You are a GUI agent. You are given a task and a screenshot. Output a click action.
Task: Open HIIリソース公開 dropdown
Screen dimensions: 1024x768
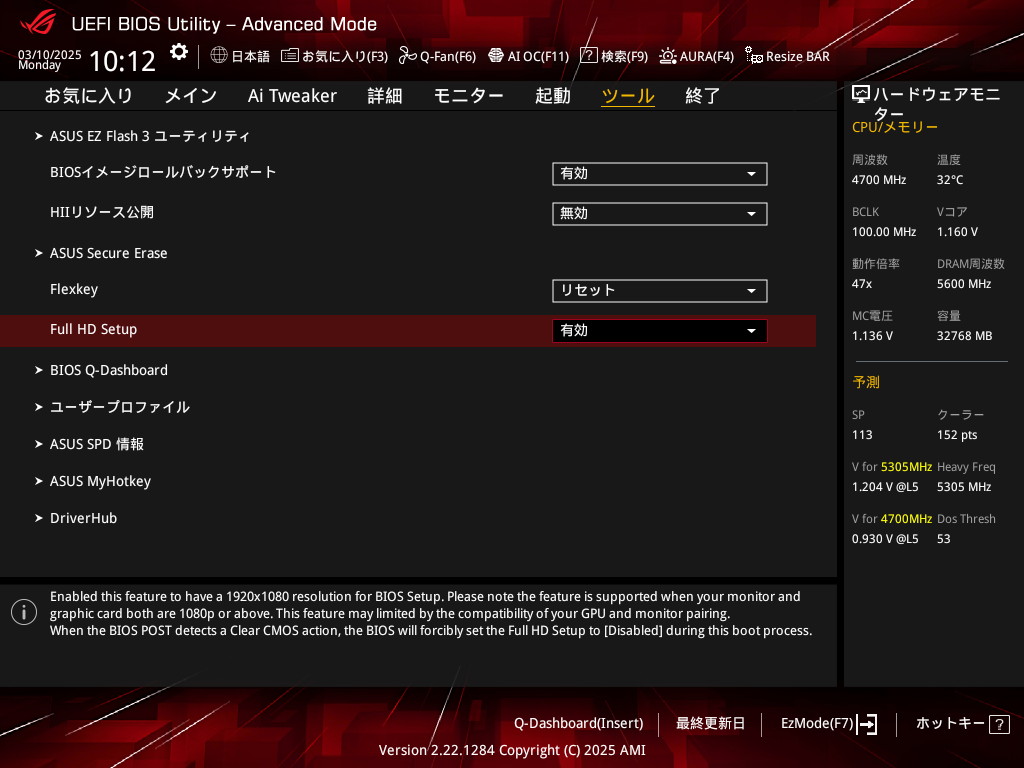660,214
